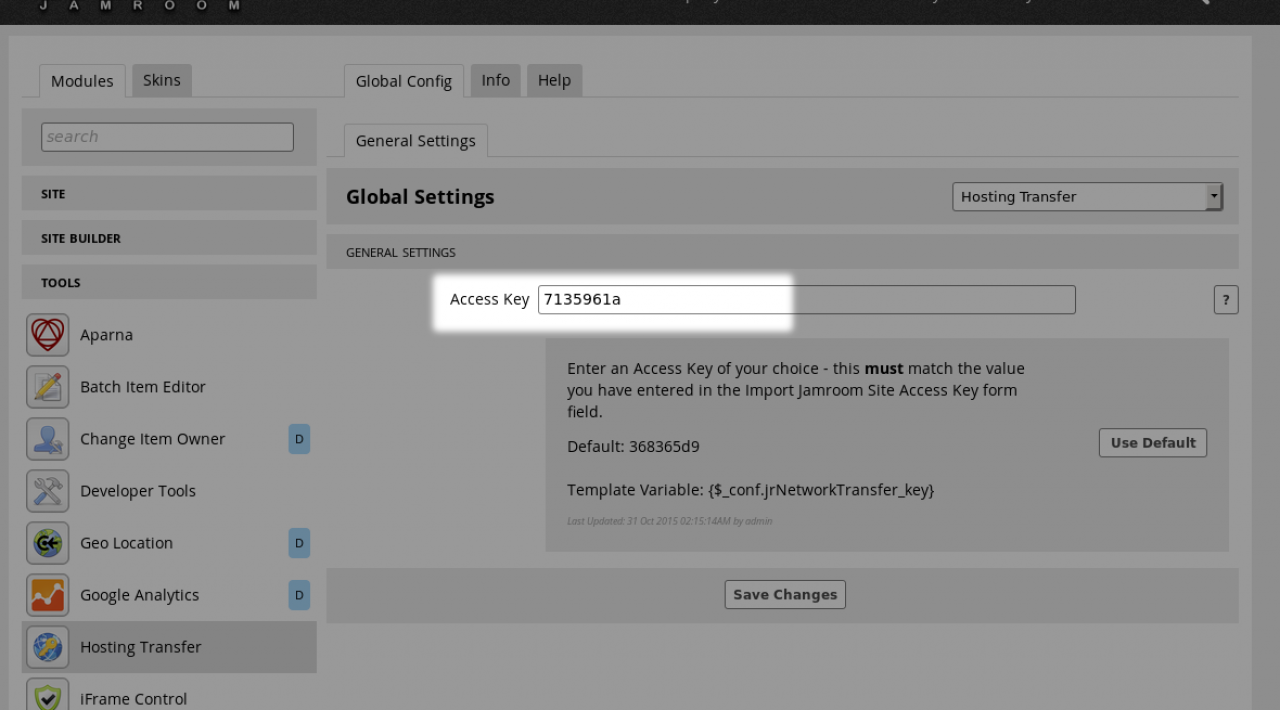The height and width of the screenshot is (710, 1280).
Task: Click the iFrame Control shield icon
Action: pyautogui.click(x=48, y=696)
